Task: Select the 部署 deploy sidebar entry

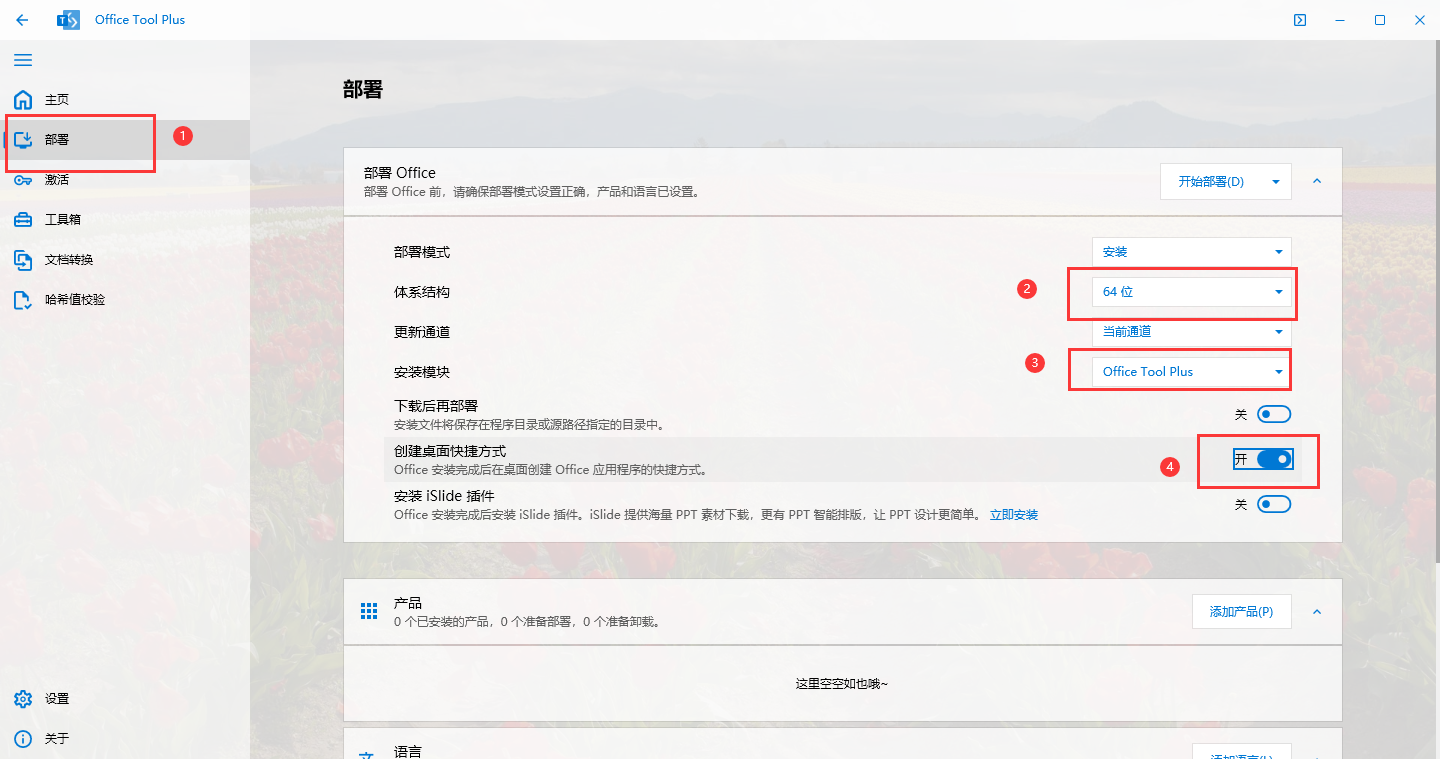Action: tap(55, 139)
